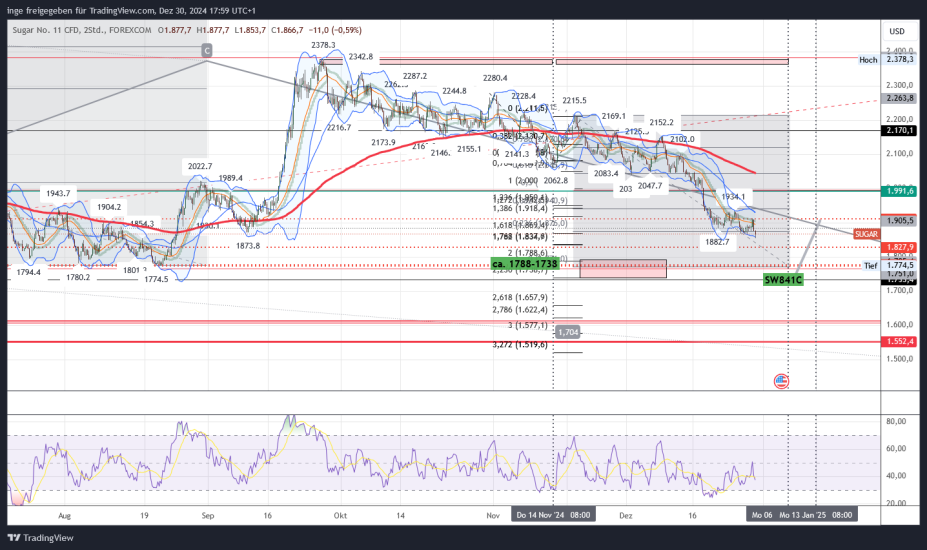Select the green 1.991,6 price axis label
The image size is (927, 550).
click(x=901, y=190)
